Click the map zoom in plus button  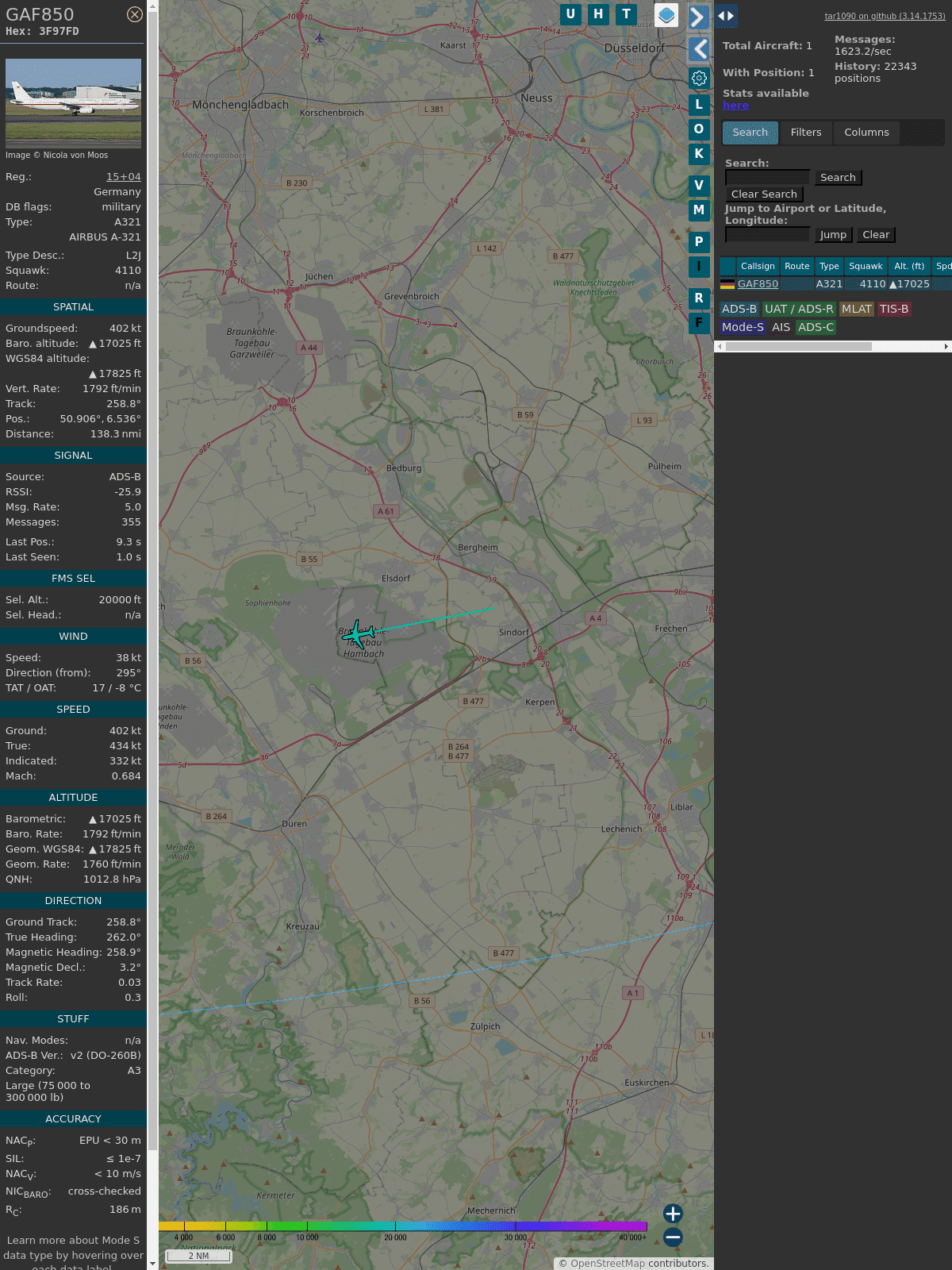(673, 1213)
